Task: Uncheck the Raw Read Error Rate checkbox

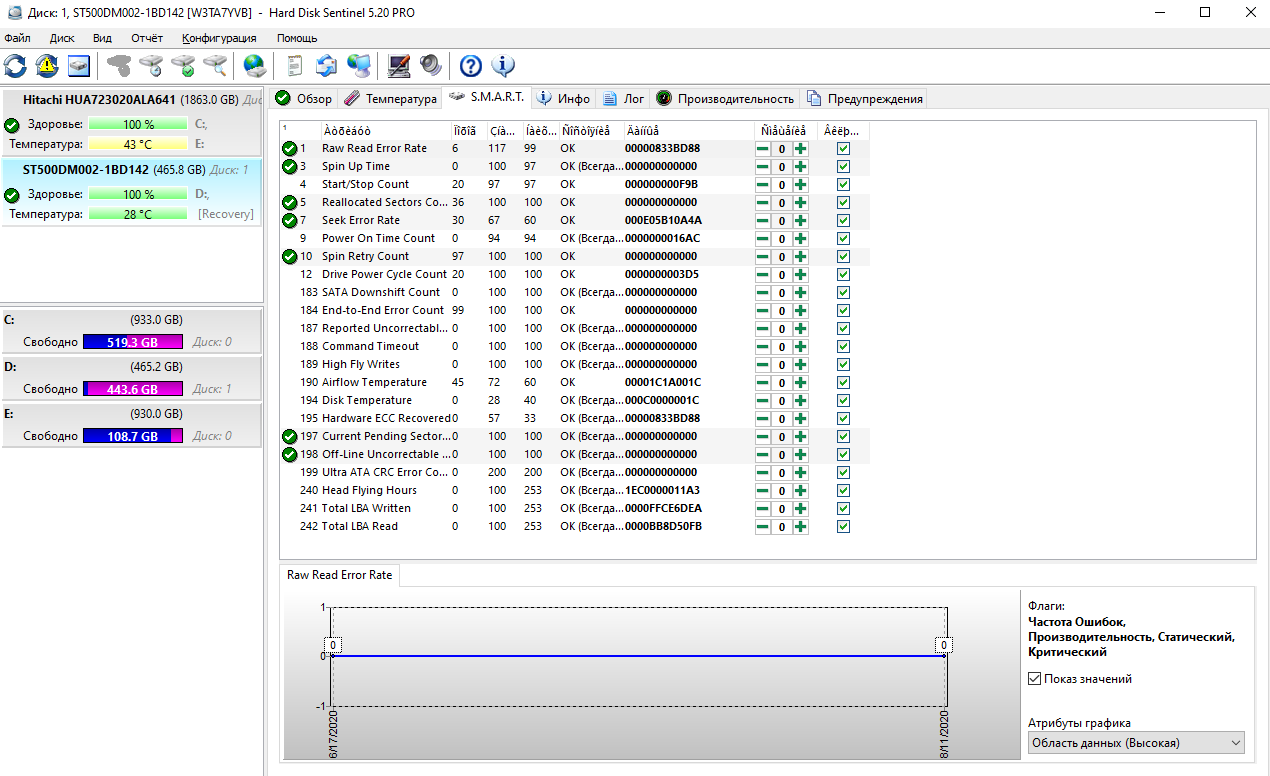Action: 843,148
